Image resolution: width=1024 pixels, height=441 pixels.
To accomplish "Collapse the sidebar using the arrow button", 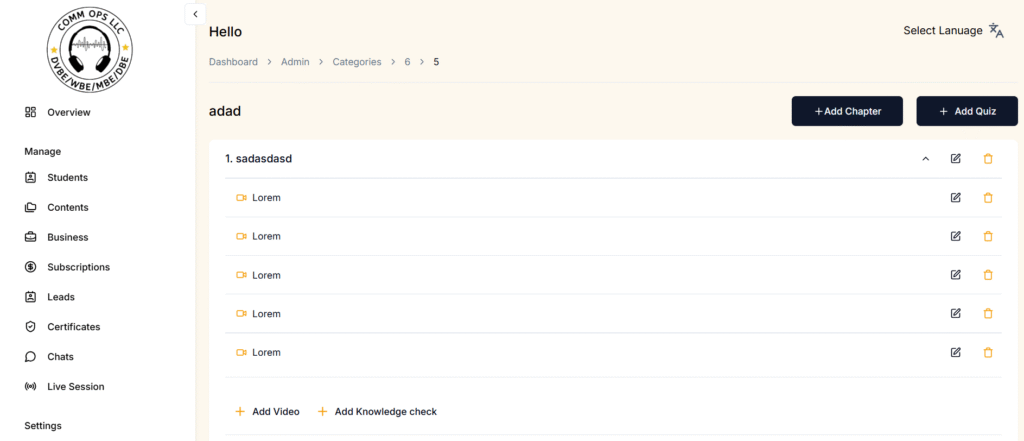I will pos(195,14).
